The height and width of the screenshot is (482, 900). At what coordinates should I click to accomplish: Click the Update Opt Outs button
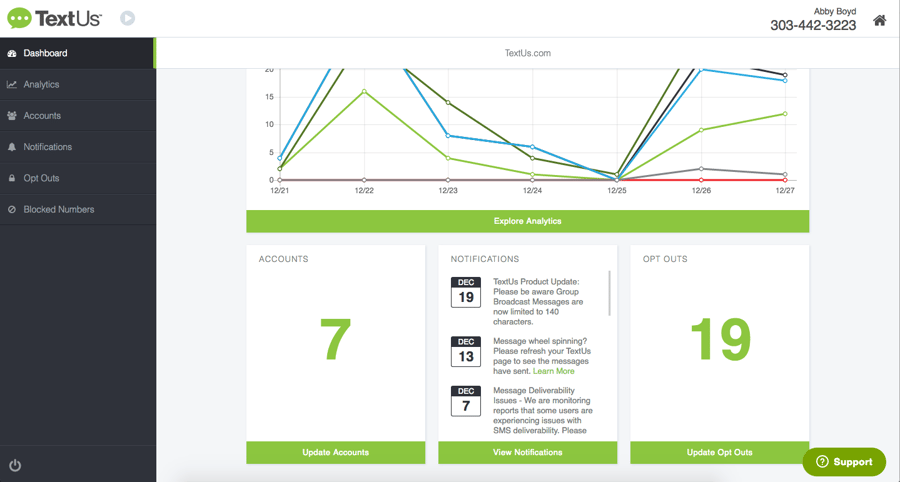pyautogui.click(x=720, y=452)
